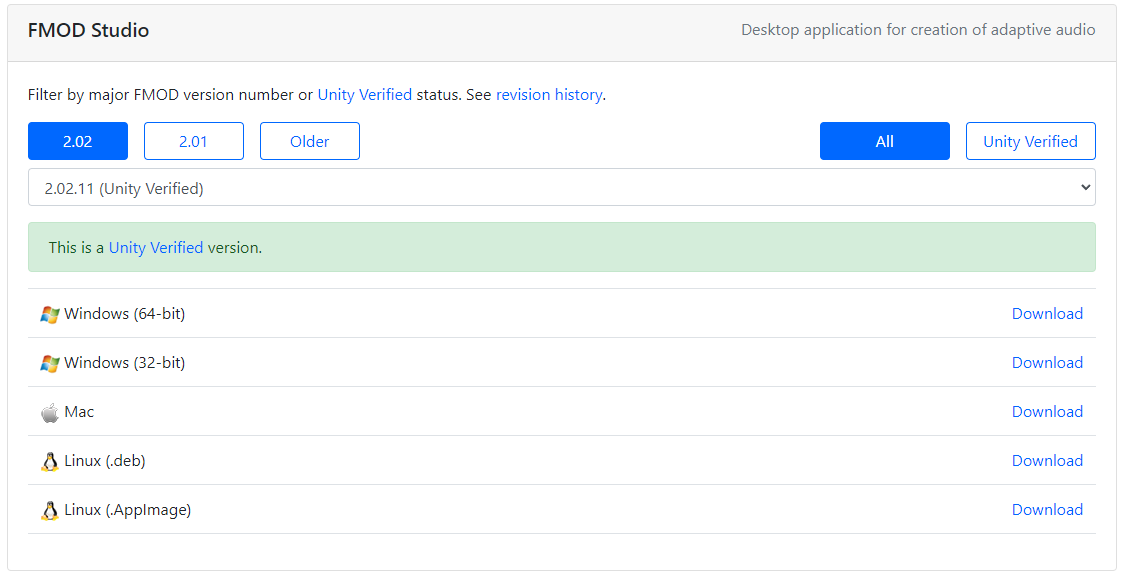Select the 2.01 version filter
The width and height of the screenshot is (1124, 579).
(194, 141)
